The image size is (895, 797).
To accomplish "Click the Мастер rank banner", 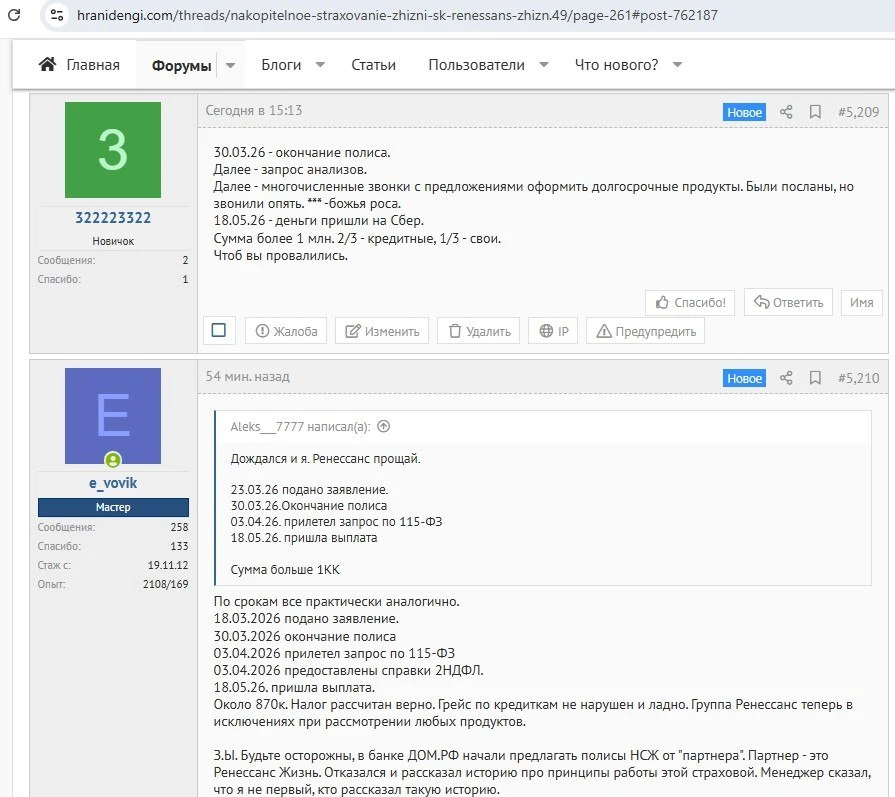I will pyautogui.click(x=113, y=507).
